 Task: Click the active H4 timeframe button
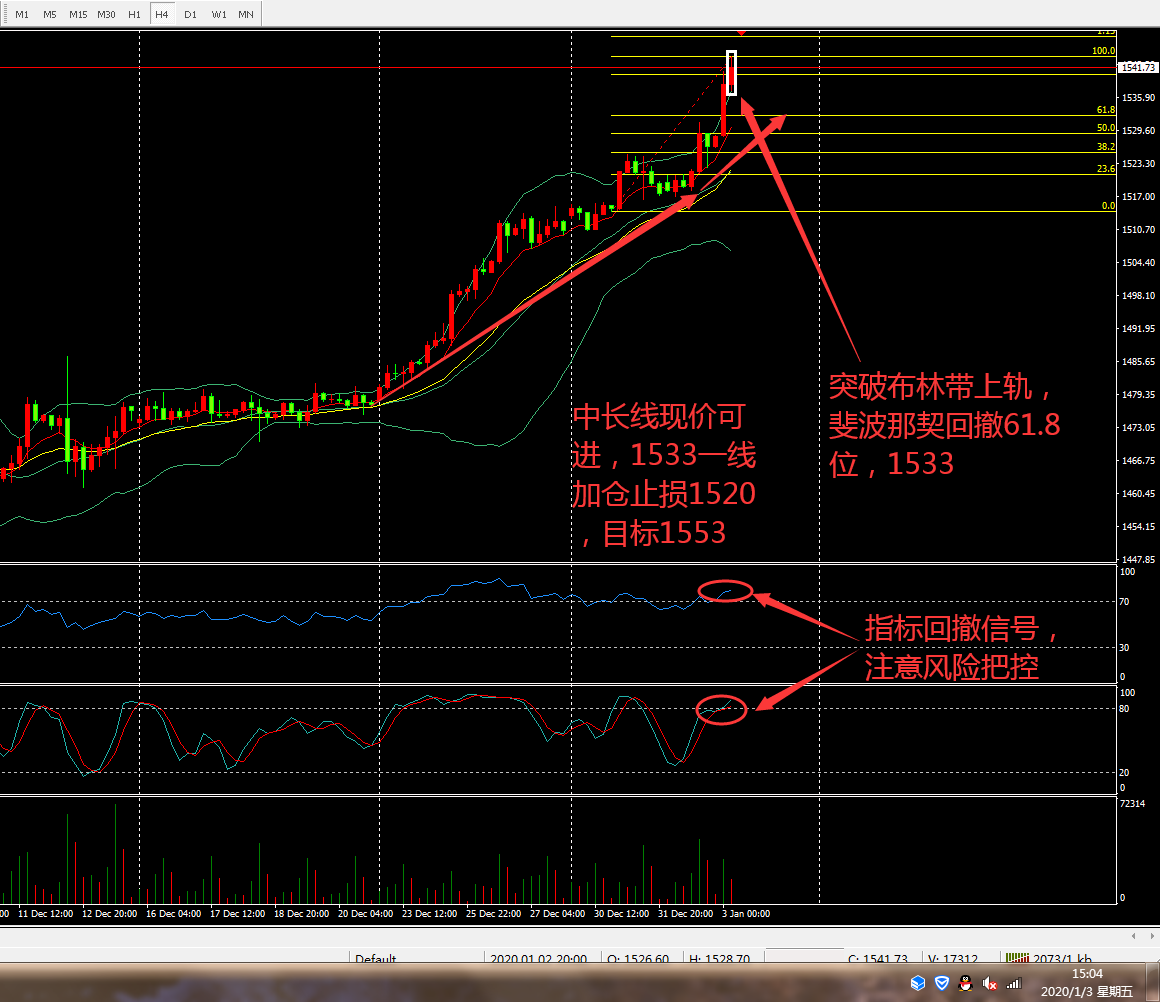click(162, 14)
